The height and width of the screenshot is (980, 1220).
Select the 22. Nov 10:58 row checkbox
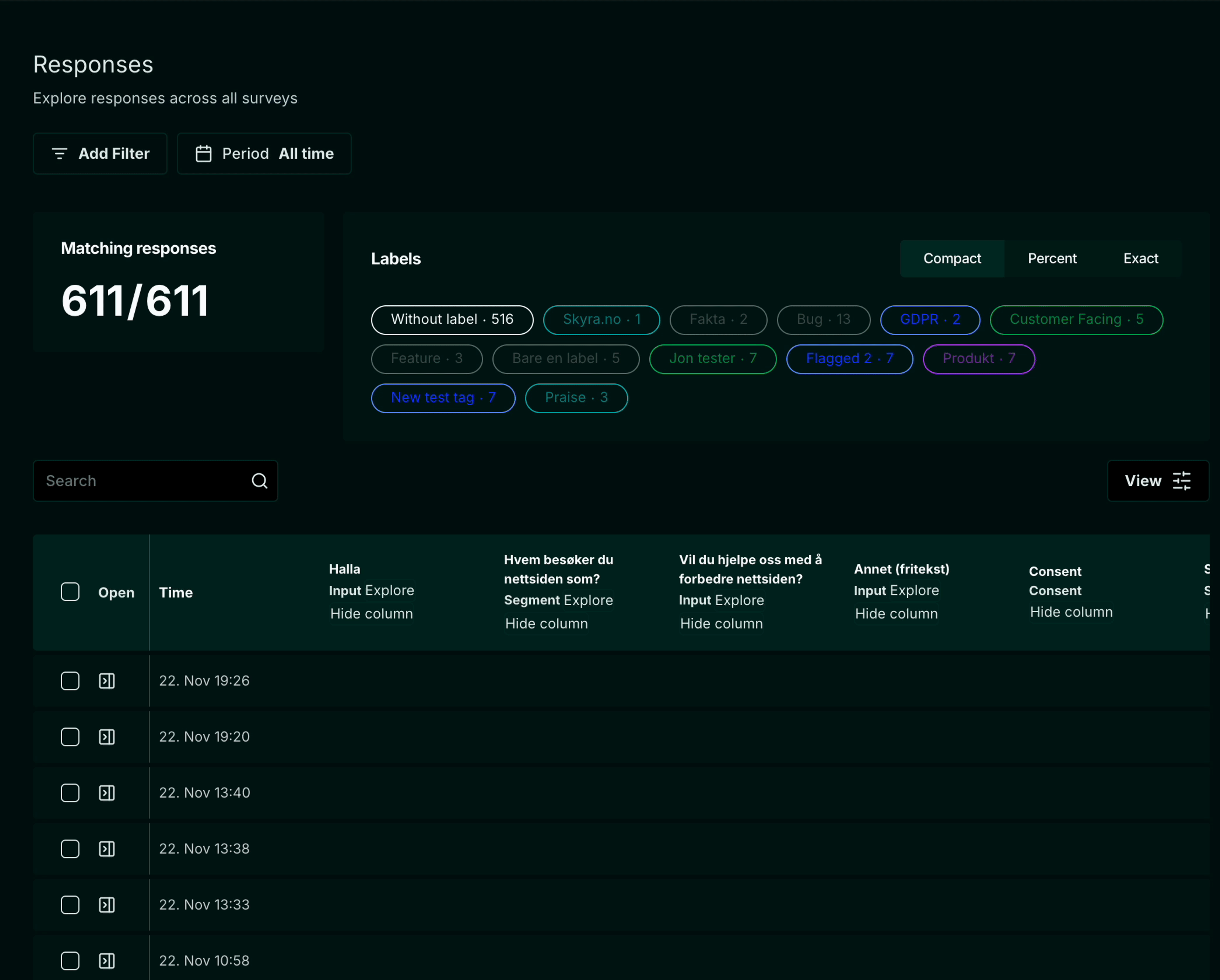click(x=70, y=961)
